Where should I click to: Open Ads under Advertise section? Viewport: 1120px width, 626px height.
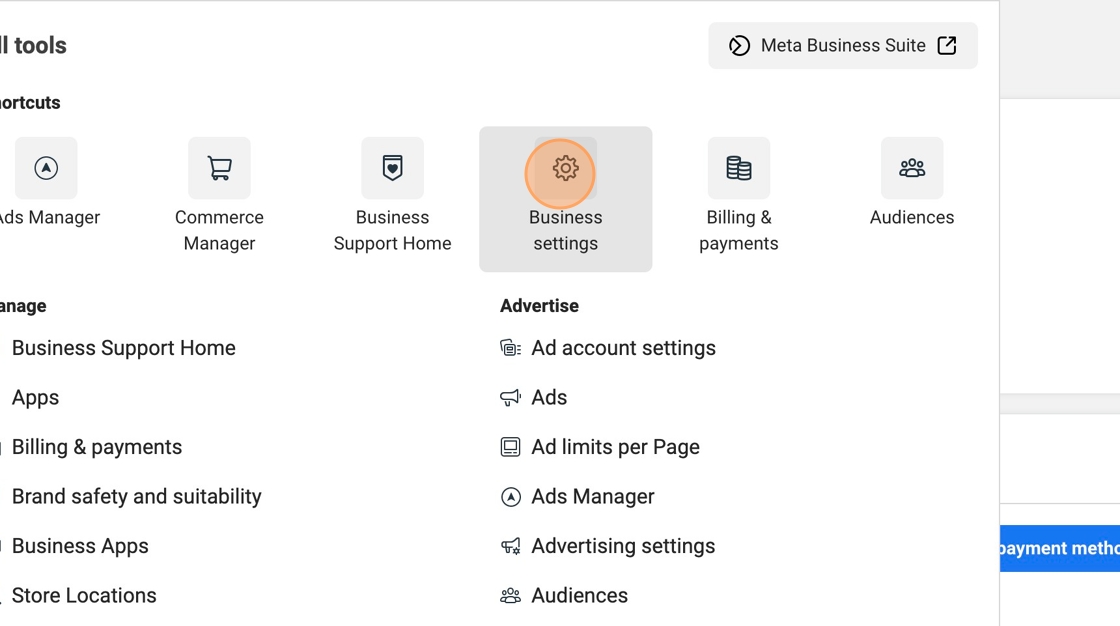(x=549, y=398)
